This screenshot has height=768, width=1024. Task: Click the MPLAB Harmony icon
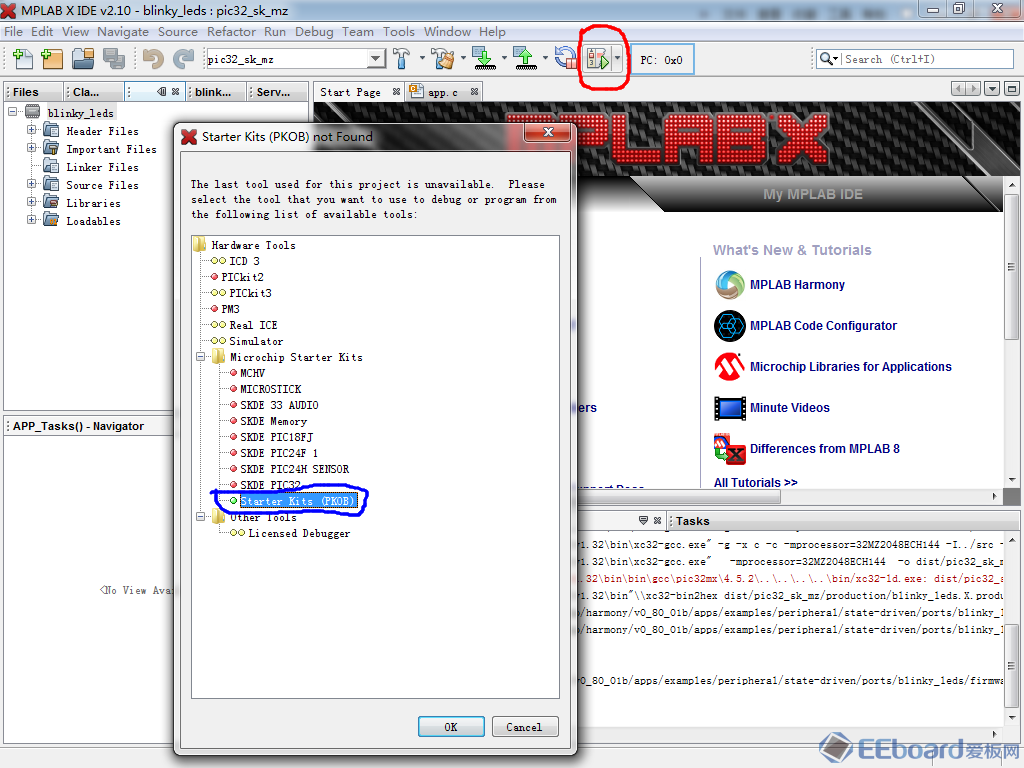(x=729, y=285)
